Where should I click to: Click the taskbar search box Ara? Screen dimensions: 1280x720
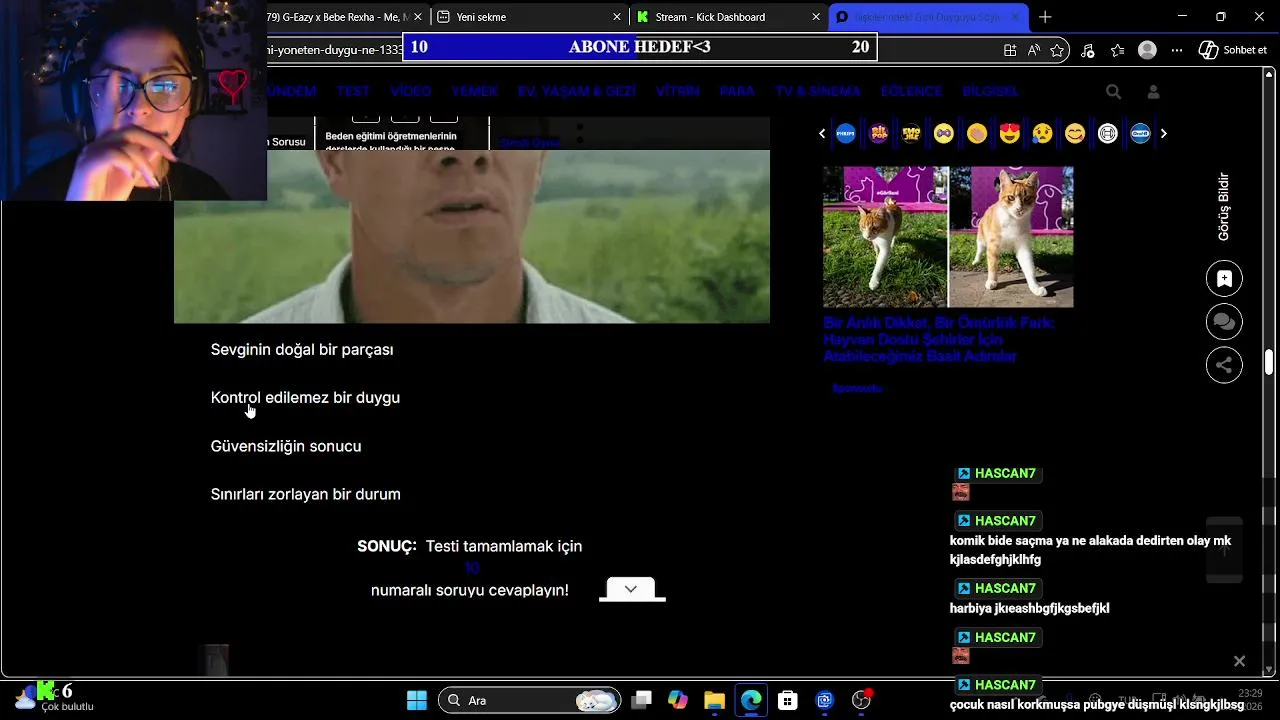tap(530, 700)
